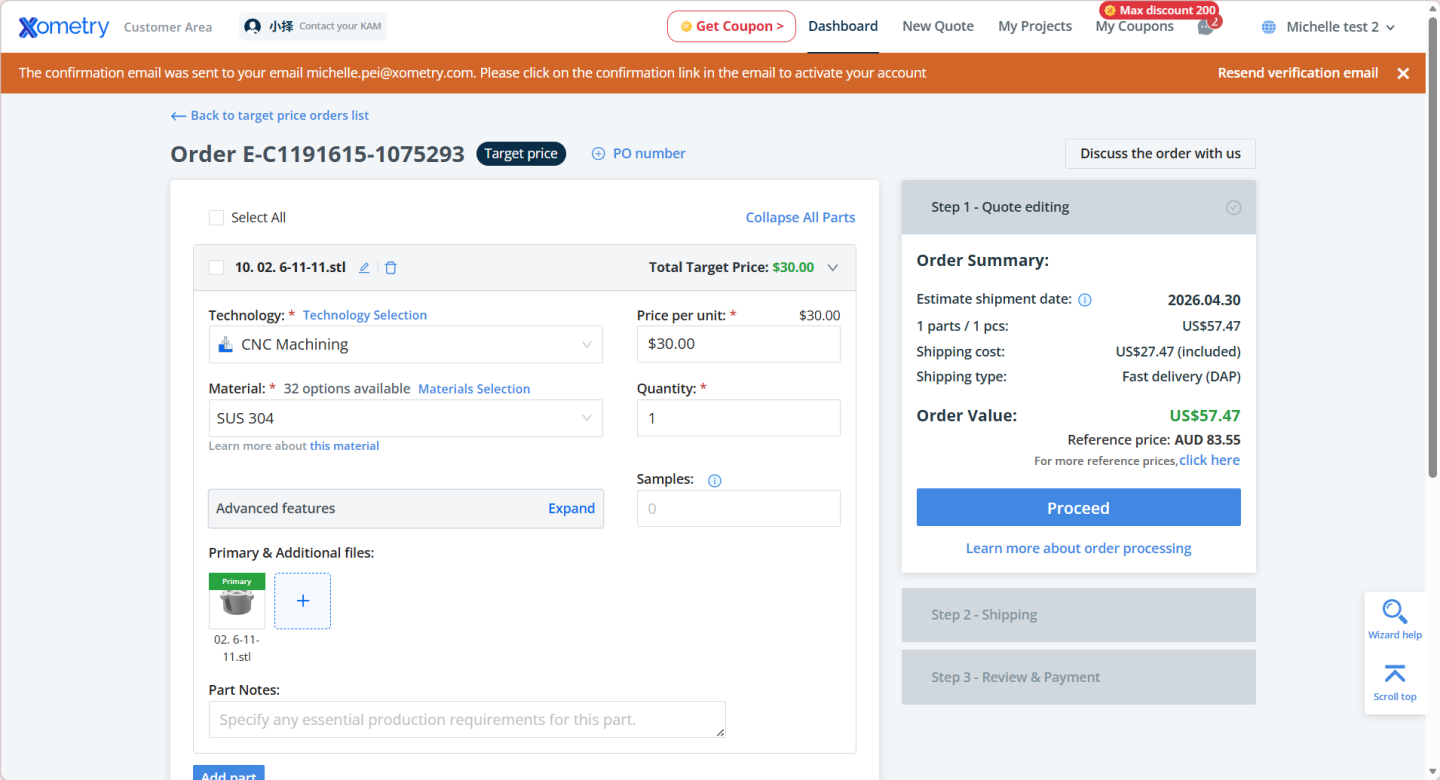Click the info icon by Estimate shipment date
The height and width of the screenshot is (780, 1440).
coord(1085,300)
